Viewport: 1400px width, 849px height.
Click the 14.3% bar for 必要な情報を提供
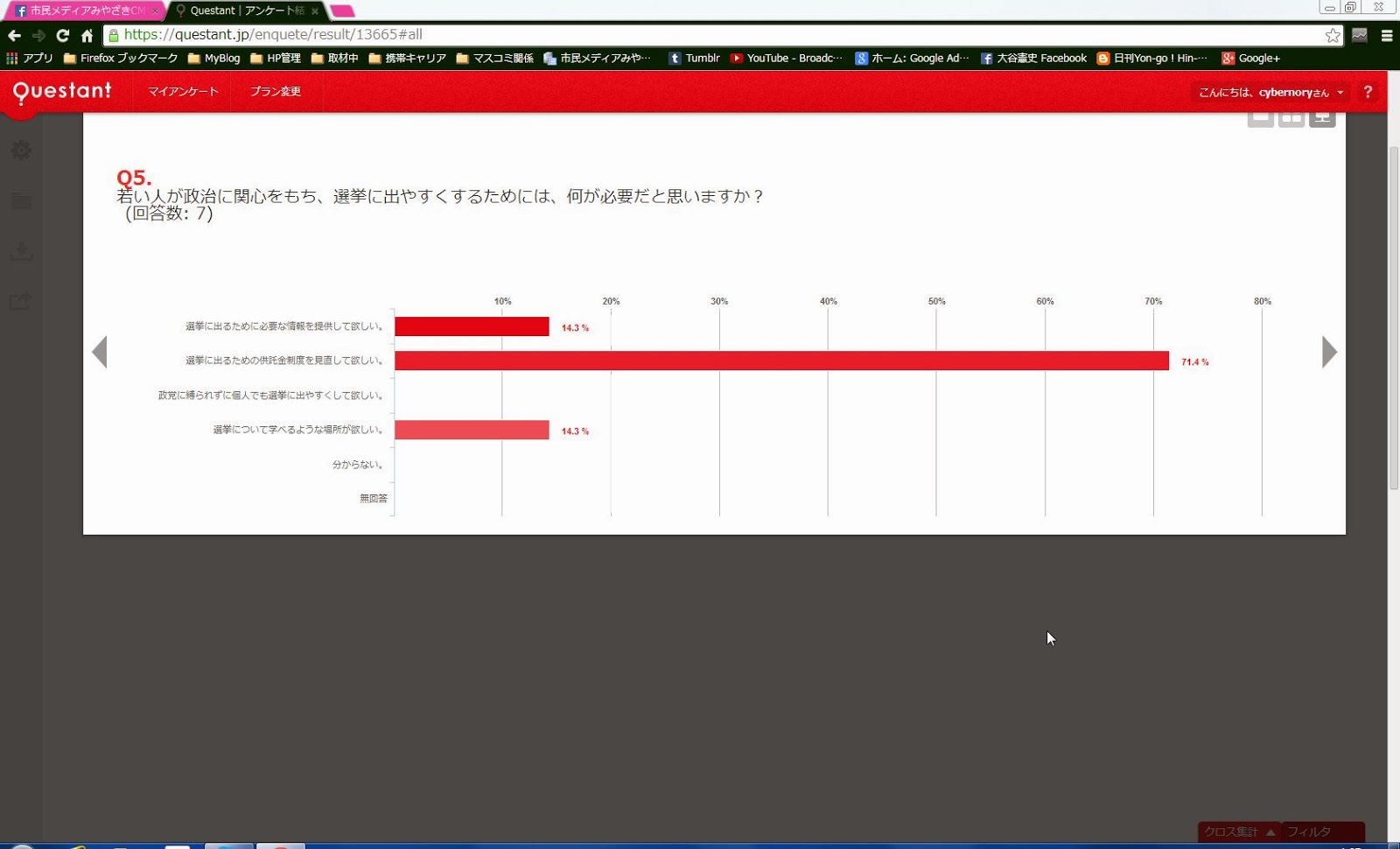click(472, 326)
